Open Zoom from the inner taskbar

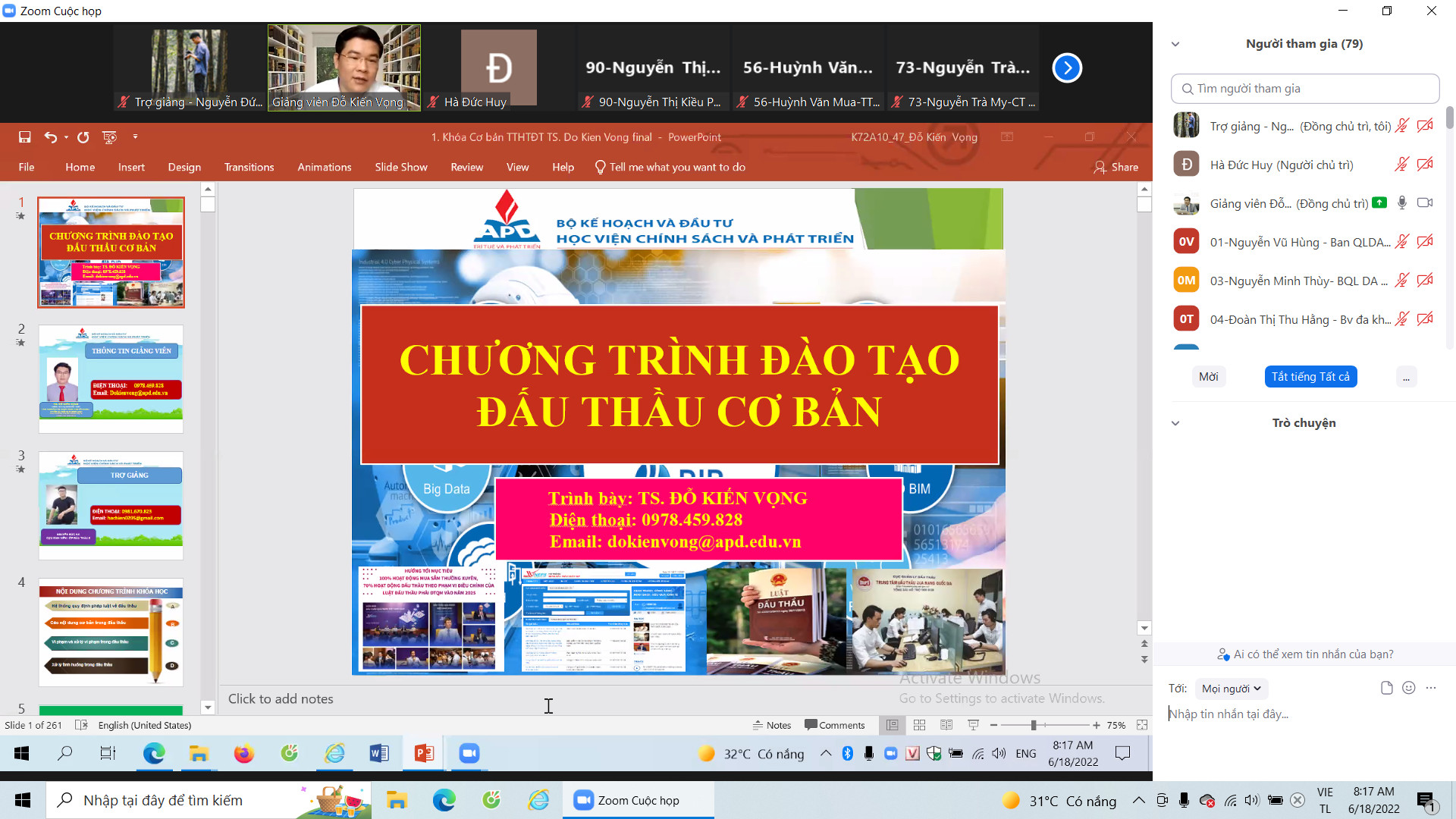click(x=469, y=753)
